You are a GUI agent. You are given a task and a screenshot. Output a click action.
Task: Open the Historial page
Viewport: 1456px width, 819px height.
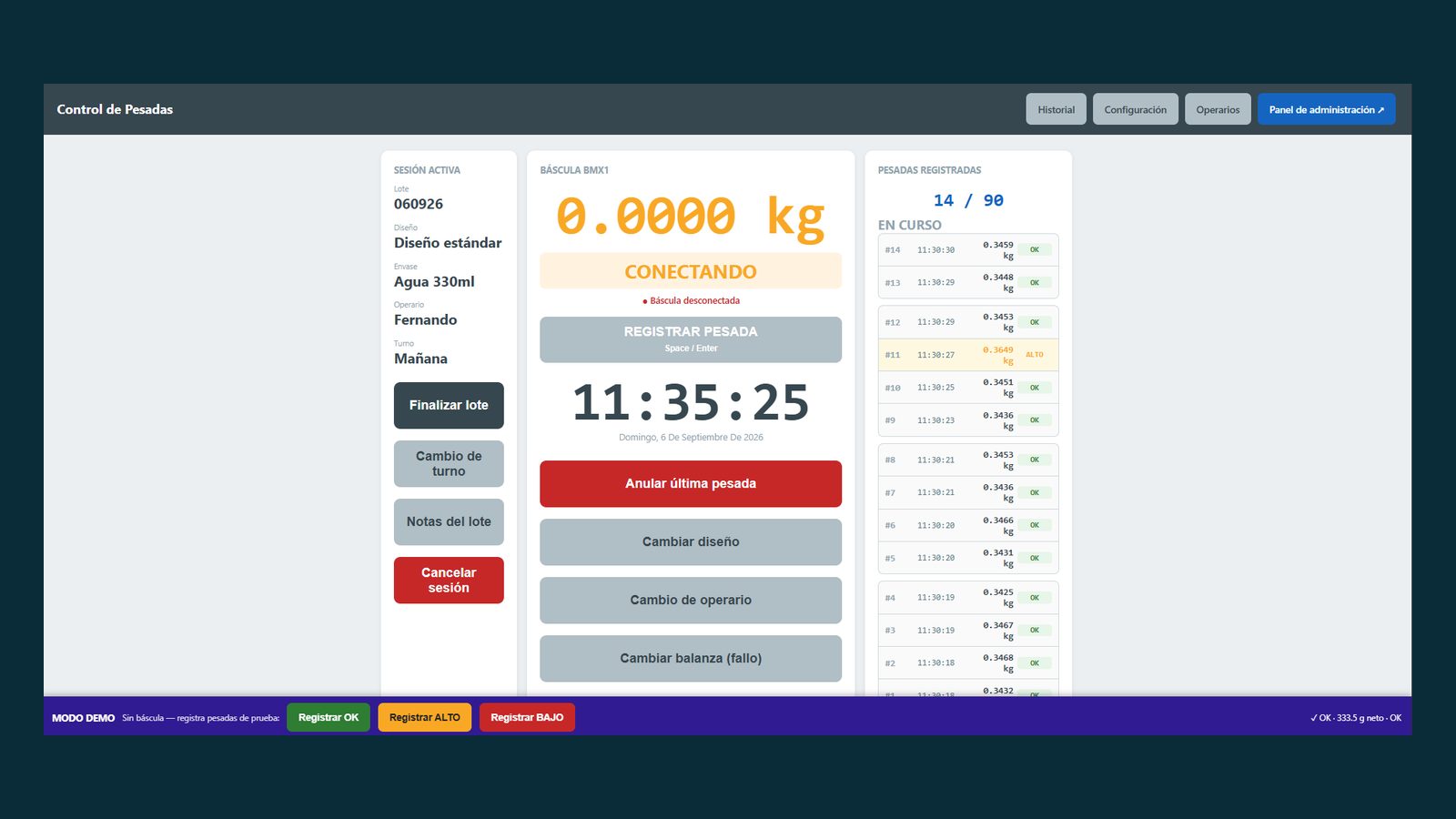click(1056, 109)
